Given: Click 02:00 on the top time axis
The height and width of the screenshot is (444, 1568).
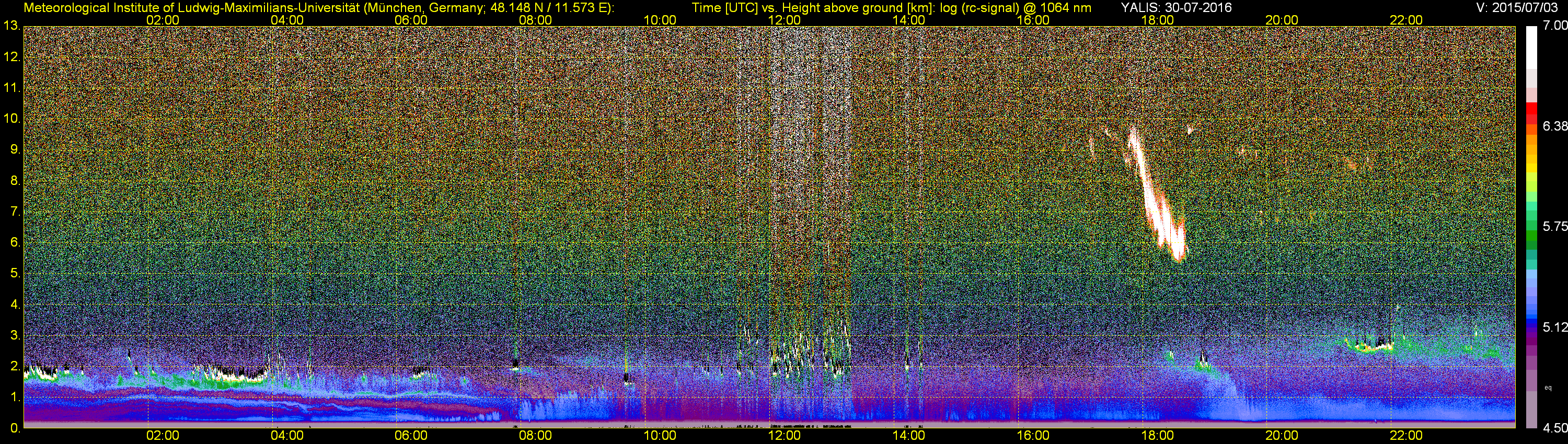Looking at the screenshot, I should tap(163, 20).
